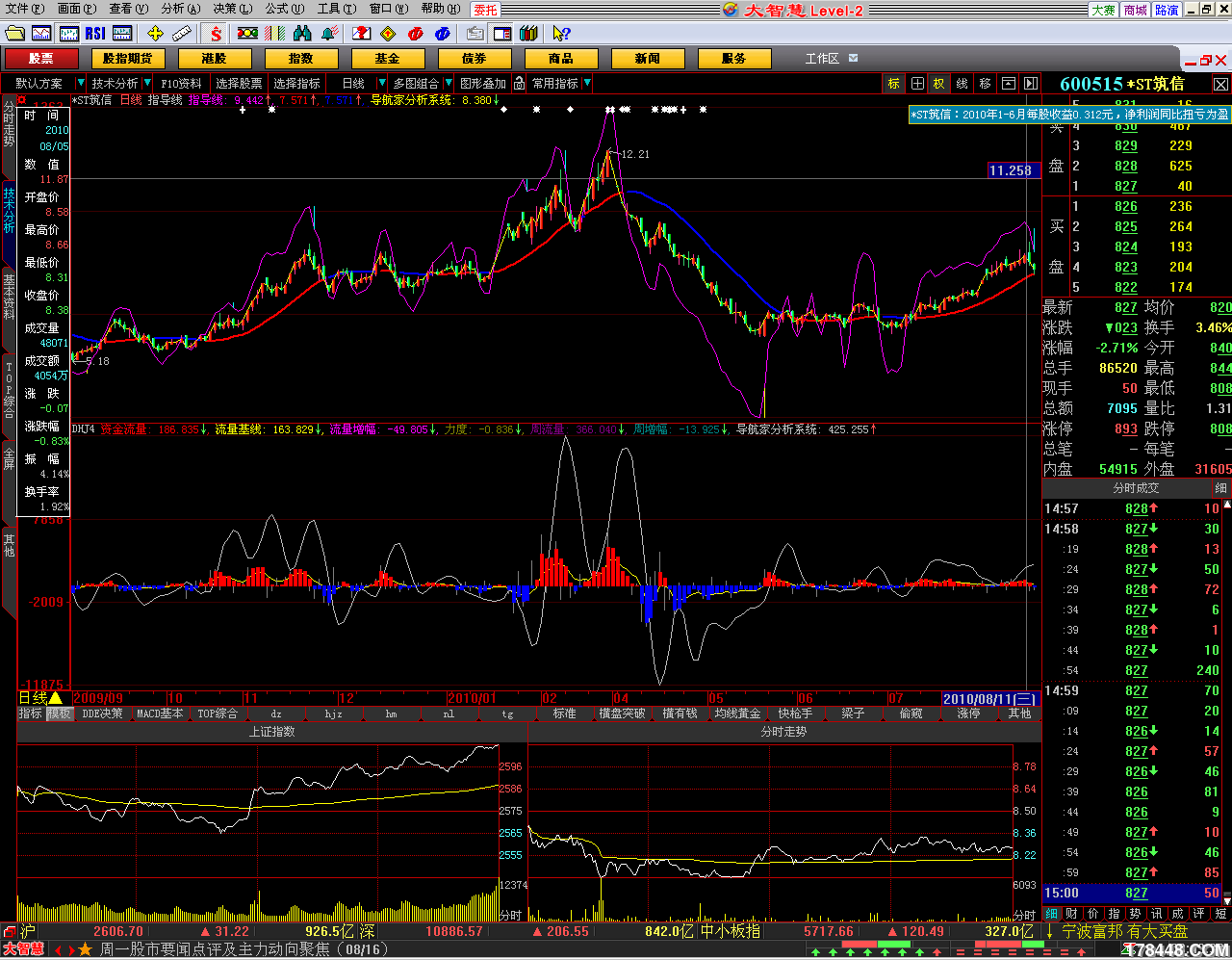1232x960 pixels.
Task: Click the 11.258 price label on chart
Action: (1014, 170)
